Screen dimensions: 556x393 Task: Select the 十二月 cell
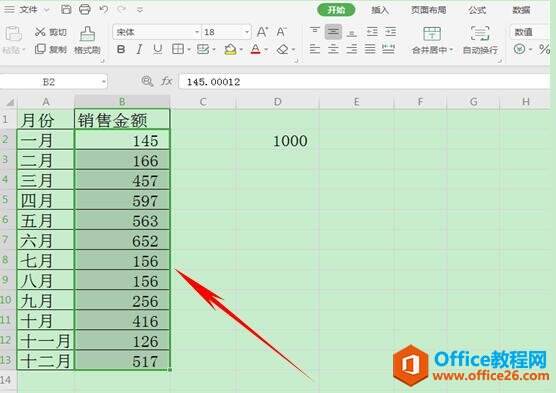(x=45, y=361)
